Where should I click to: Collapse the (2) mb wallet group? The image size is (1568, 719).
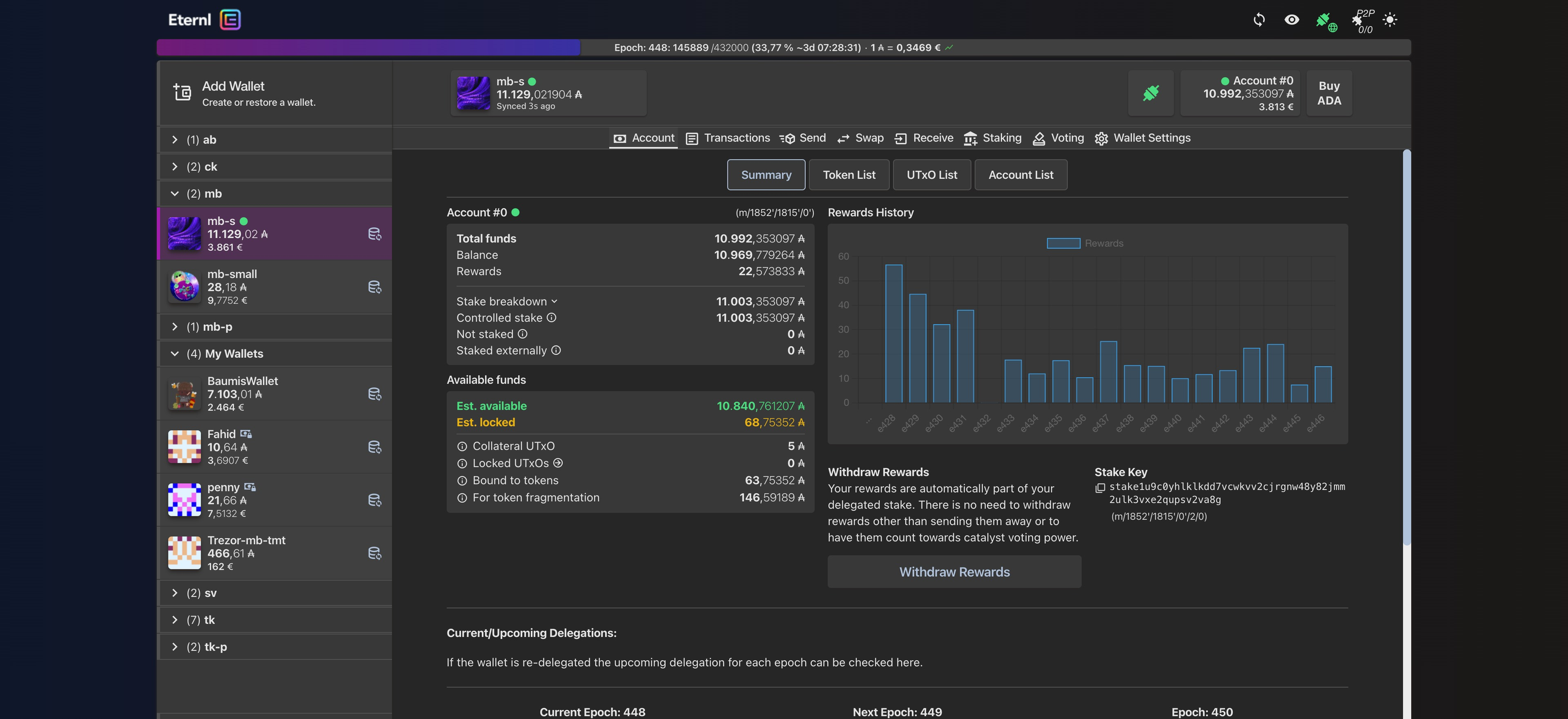[x=175, y=194]
